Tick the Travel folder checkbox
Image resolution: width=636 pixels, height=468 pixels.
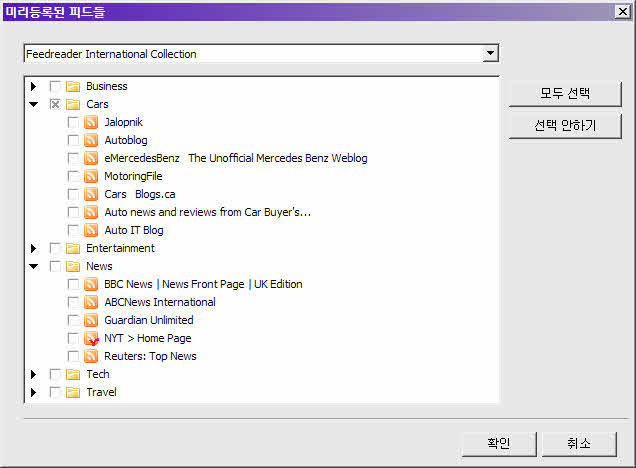[55, 392]
